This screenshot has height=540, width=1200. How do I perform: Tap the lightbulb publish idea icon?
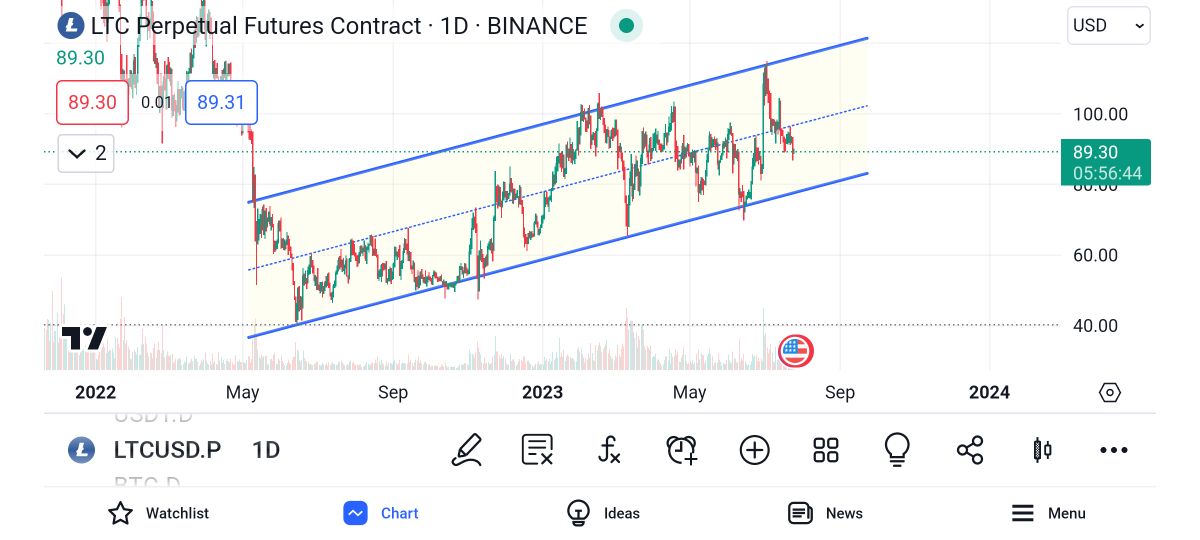897,450
